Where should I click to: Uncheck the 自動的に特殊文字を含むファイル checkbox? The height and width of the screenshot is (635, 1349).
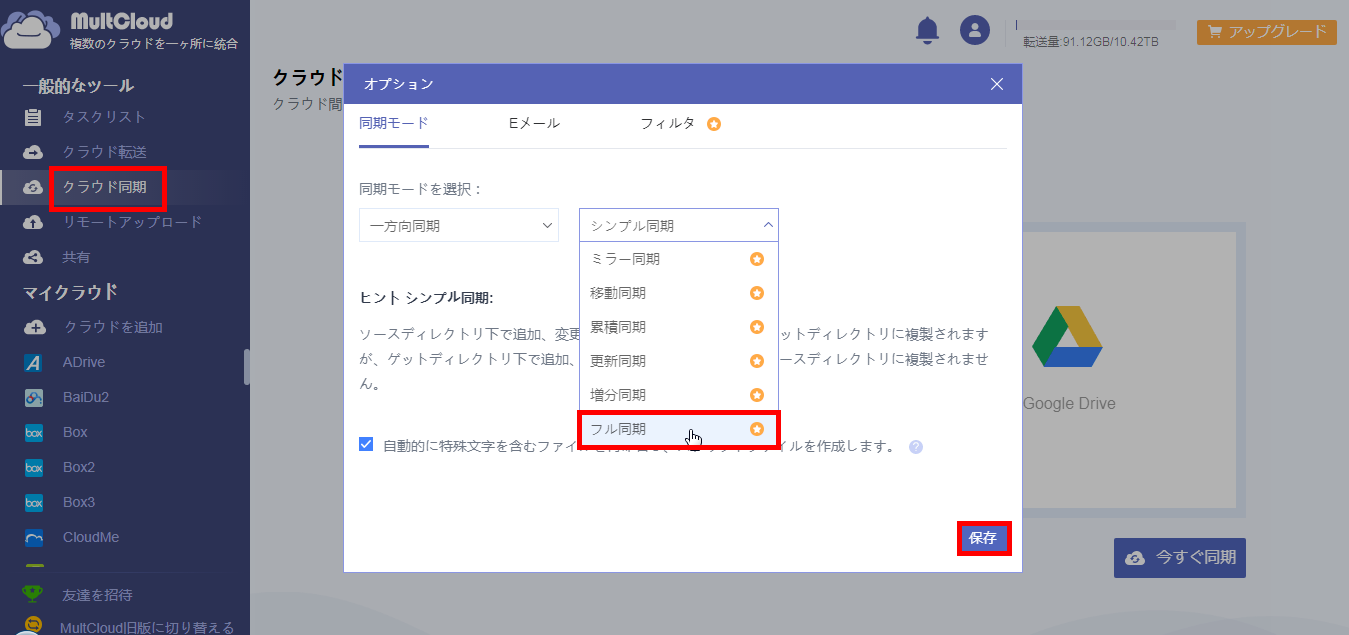click(366, 444)
